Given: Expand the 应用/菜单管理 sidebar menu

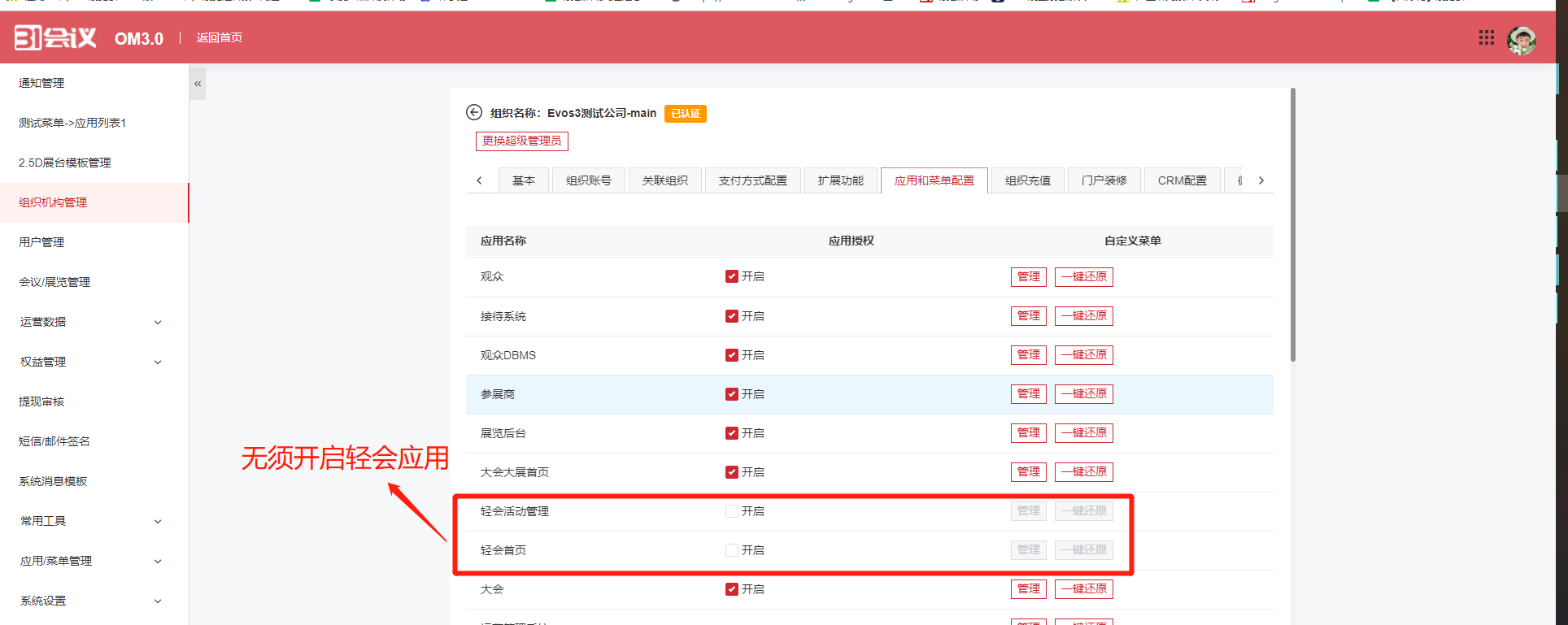Looking at the screenshot, I should click(x=94, y=561).
